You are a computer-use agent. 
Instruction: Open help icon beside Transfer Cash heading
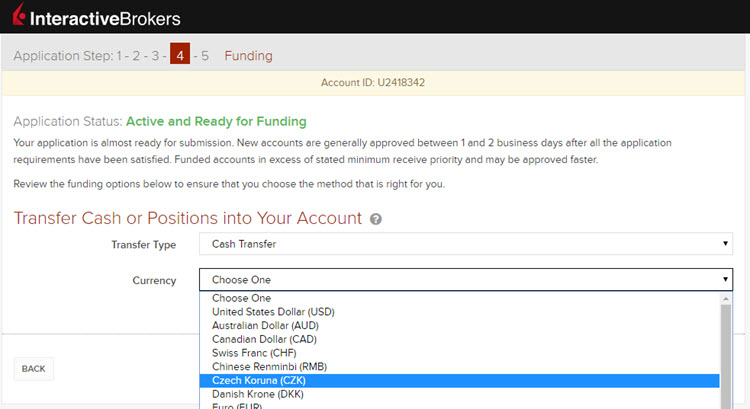pos(376,219)
